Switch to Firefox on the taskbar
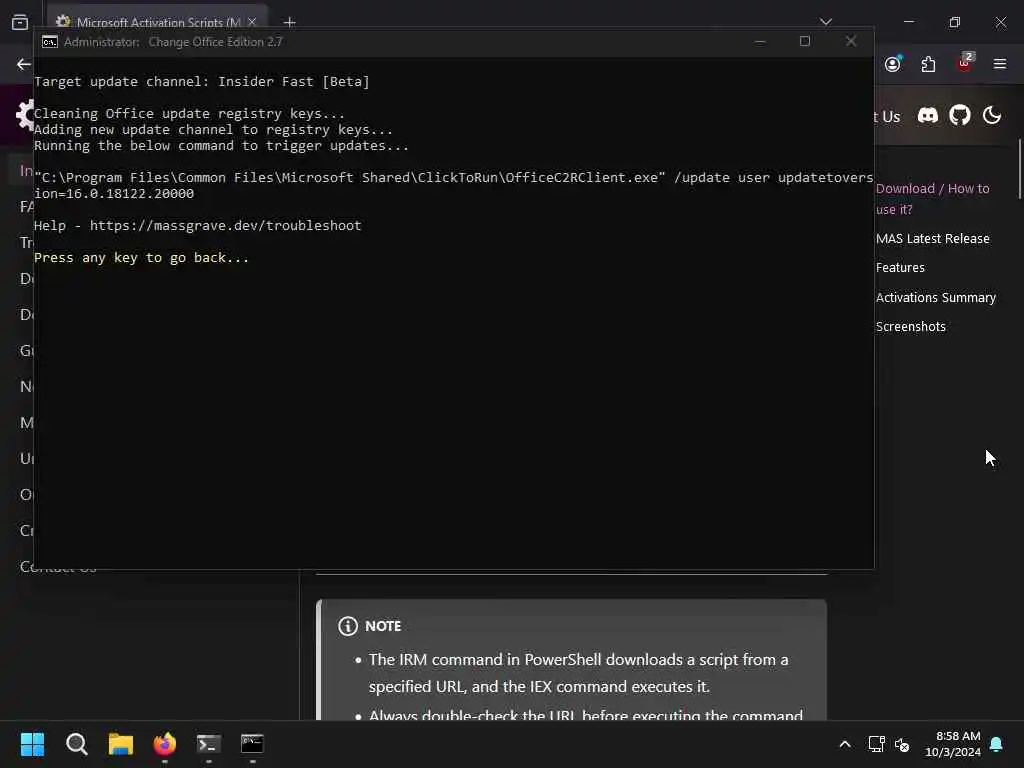1024x768 pixels. click(165, 744)
